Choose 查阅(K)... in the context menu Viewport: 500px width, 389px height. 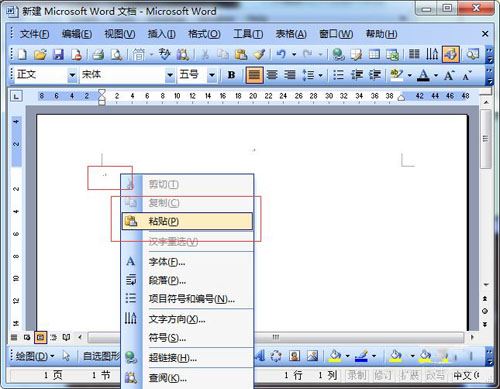[x=187, y=378]
